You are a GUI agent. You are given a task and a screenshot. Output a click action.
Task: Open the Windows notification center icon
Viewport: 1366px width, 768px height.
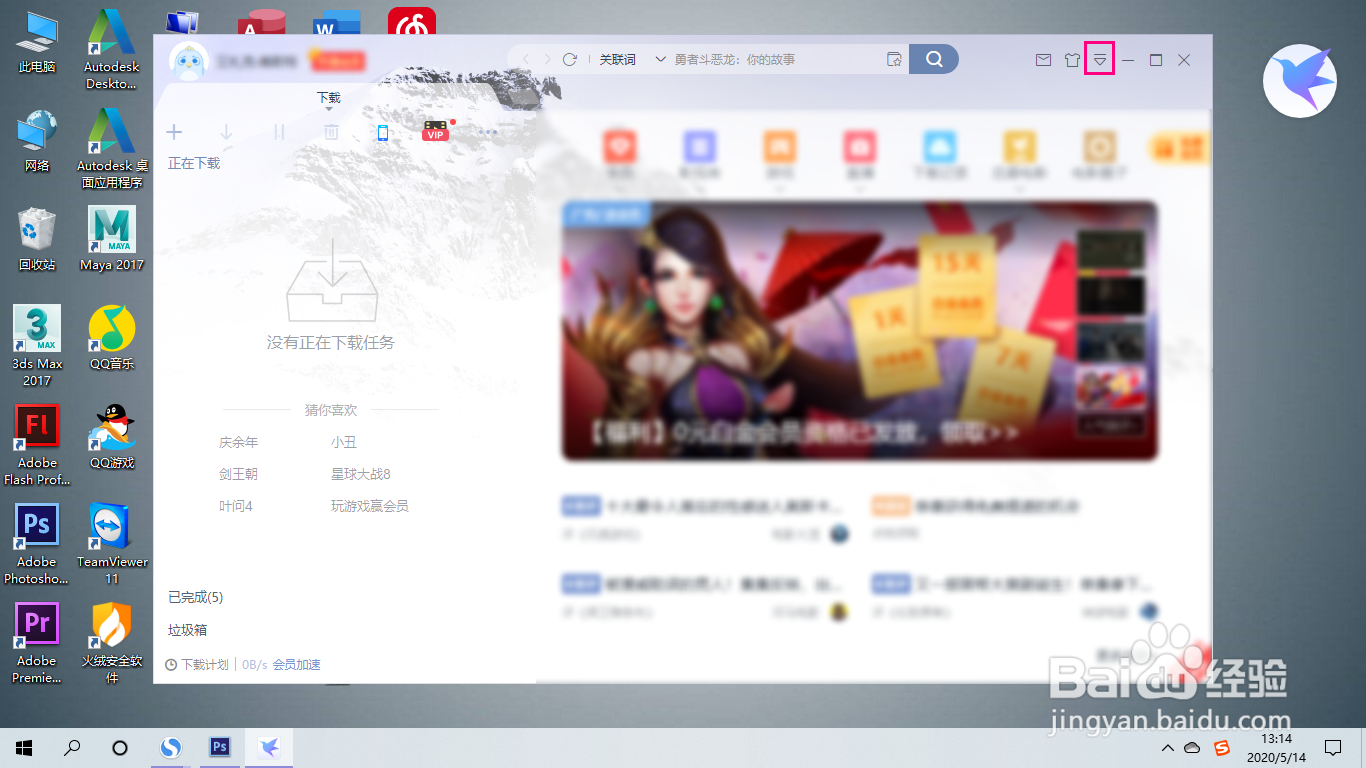[x=1333, y=747]
